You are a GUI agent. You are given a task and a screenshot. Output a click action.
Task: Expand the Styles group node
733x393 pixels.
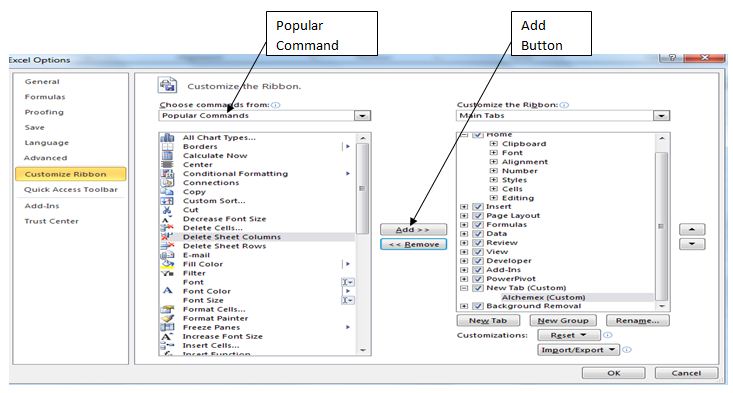pos(493,180)
